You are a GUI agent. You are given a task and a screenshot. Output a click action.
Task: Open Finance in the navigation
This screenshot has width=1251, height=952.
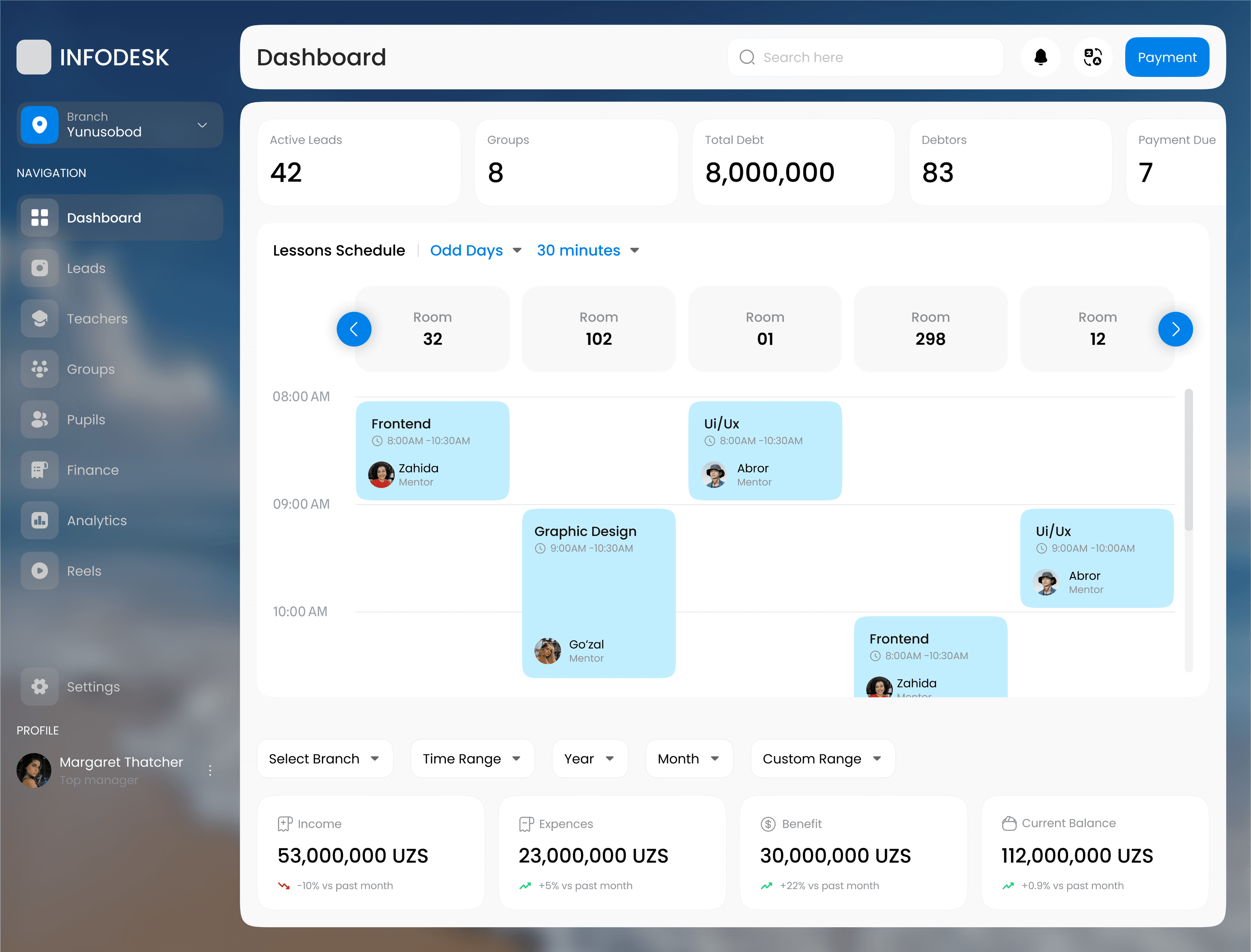(120, 470)
